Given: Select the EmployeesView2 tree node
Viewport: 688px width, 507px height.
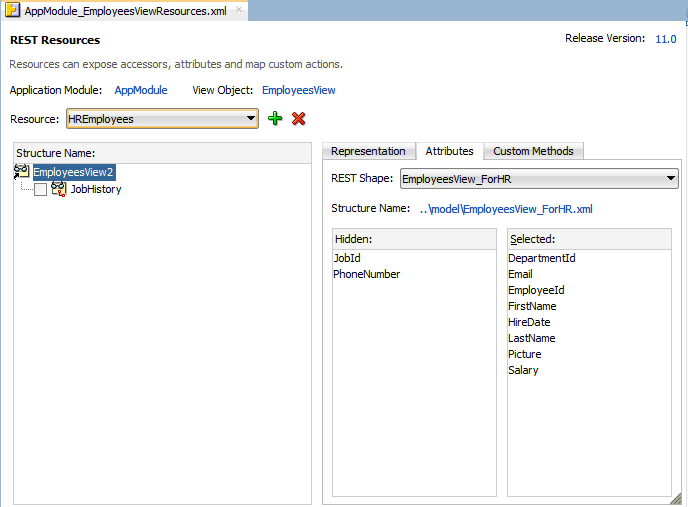Looking at the screenshot, I should (73, 172).
